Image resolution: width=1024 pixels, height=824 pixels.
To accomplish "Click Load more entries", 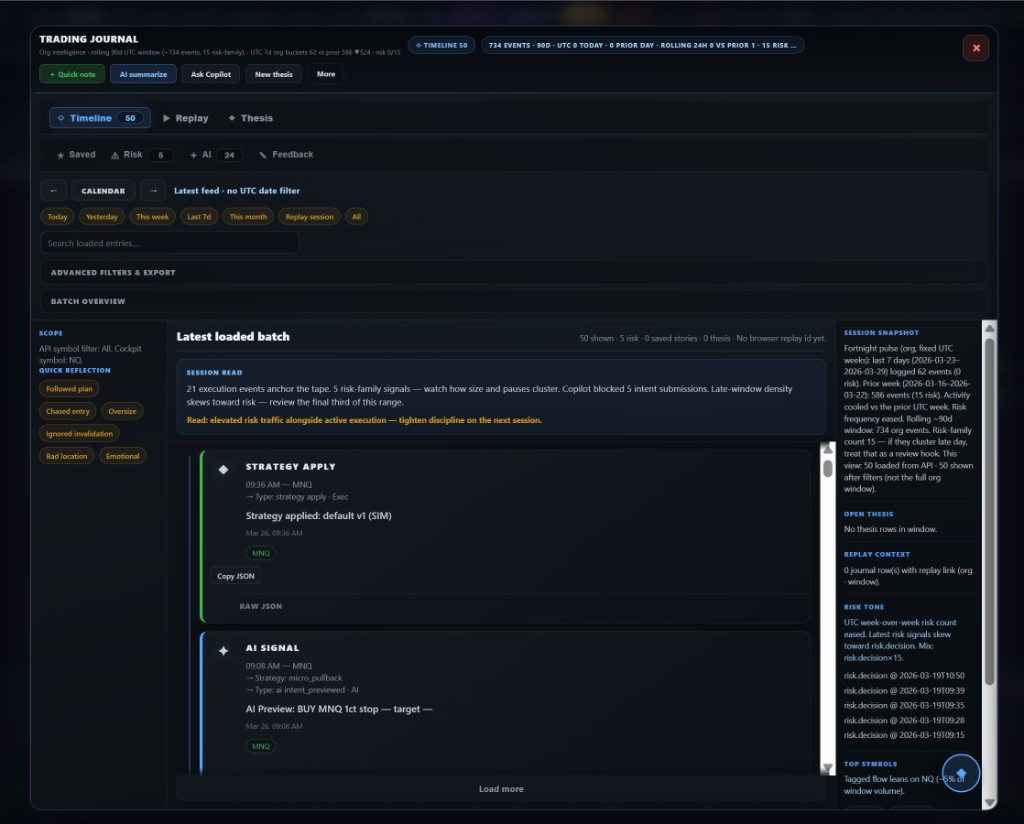I will 501,789.
